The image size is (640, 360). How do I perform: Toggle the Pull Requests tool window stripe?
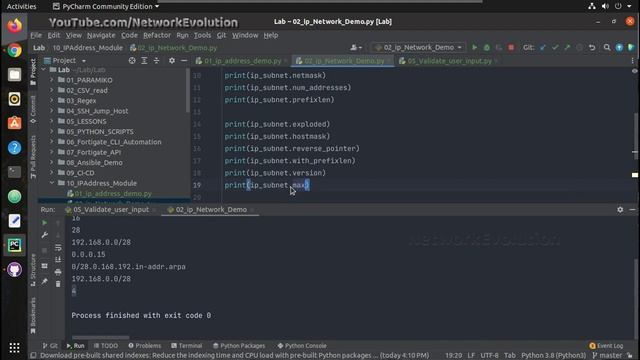click(33, 157)
